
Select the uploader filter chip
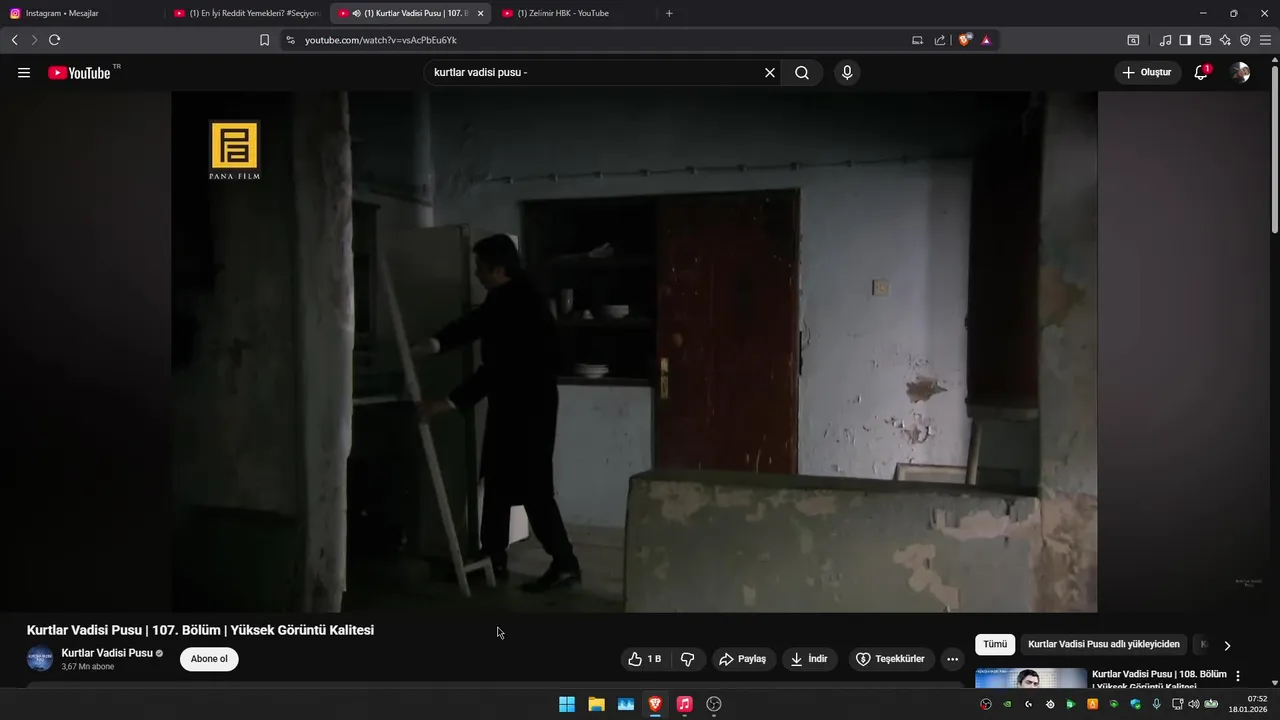tap(1104, 645)
